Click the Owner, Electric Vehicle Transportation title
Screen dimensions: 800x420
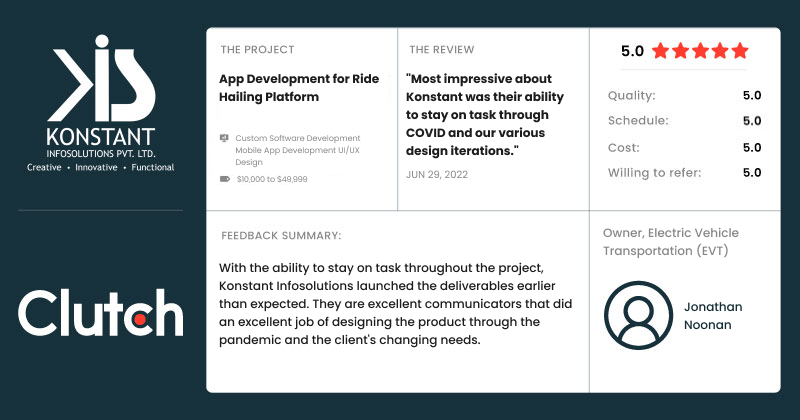pos(670,242)
